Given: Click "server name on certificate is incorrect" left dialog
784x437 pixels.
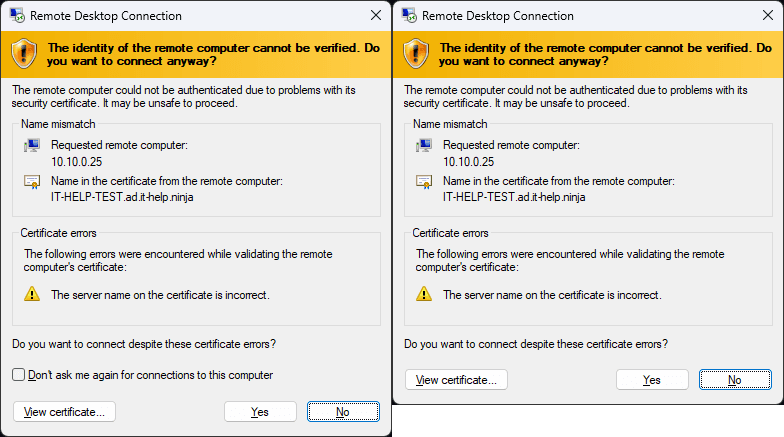Looking at the screenshot, I should pos(160,295).
